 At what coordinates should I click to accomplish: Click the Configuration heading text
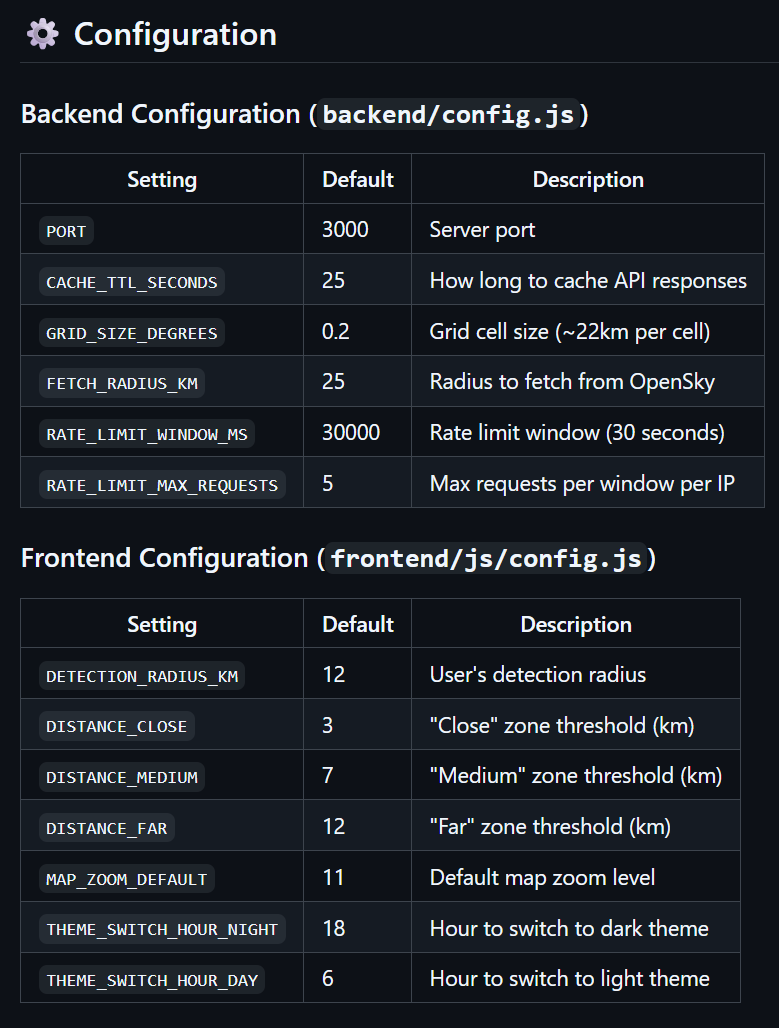tap(175, 34)
